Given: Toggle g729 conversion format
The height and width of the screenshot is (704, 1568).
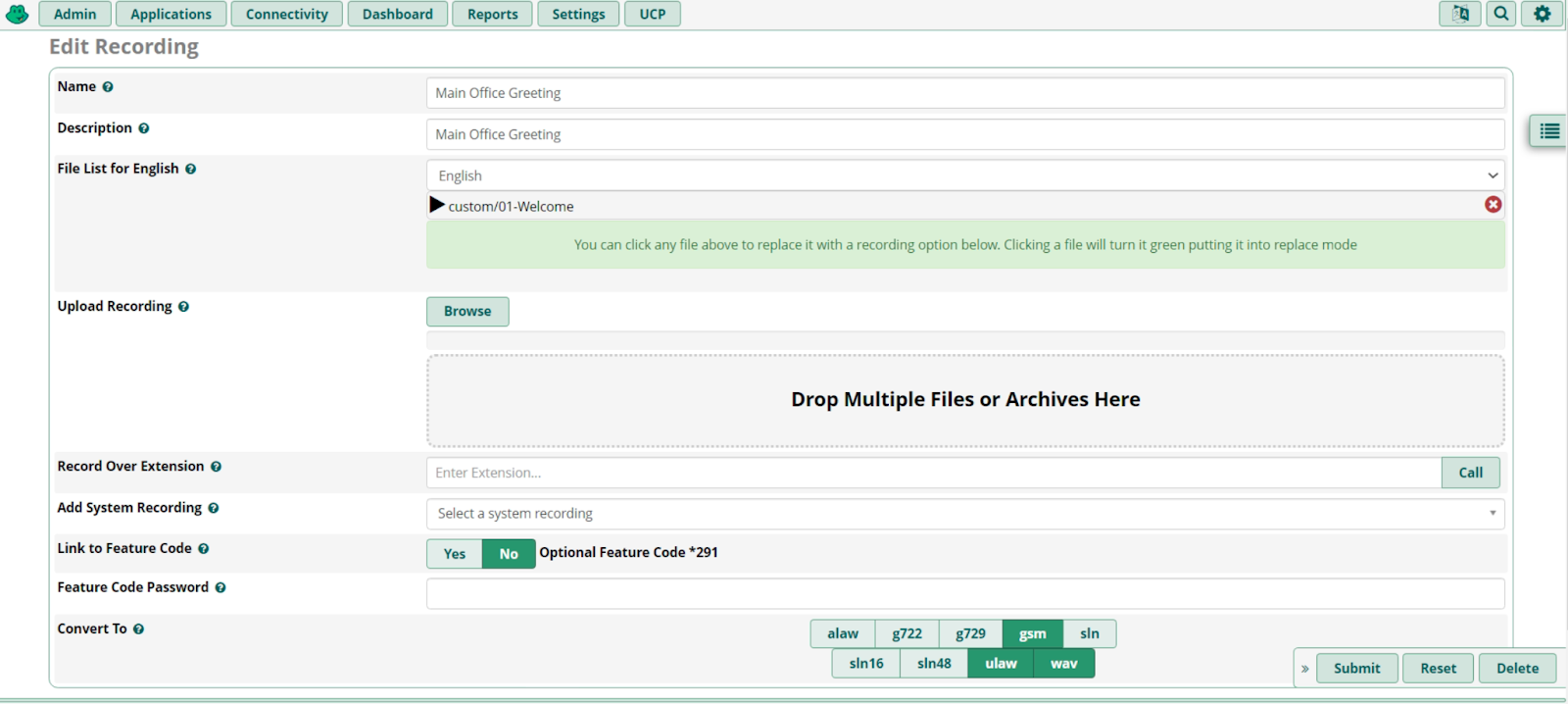Looking at the screenshot, I should [x=971, y=634].
